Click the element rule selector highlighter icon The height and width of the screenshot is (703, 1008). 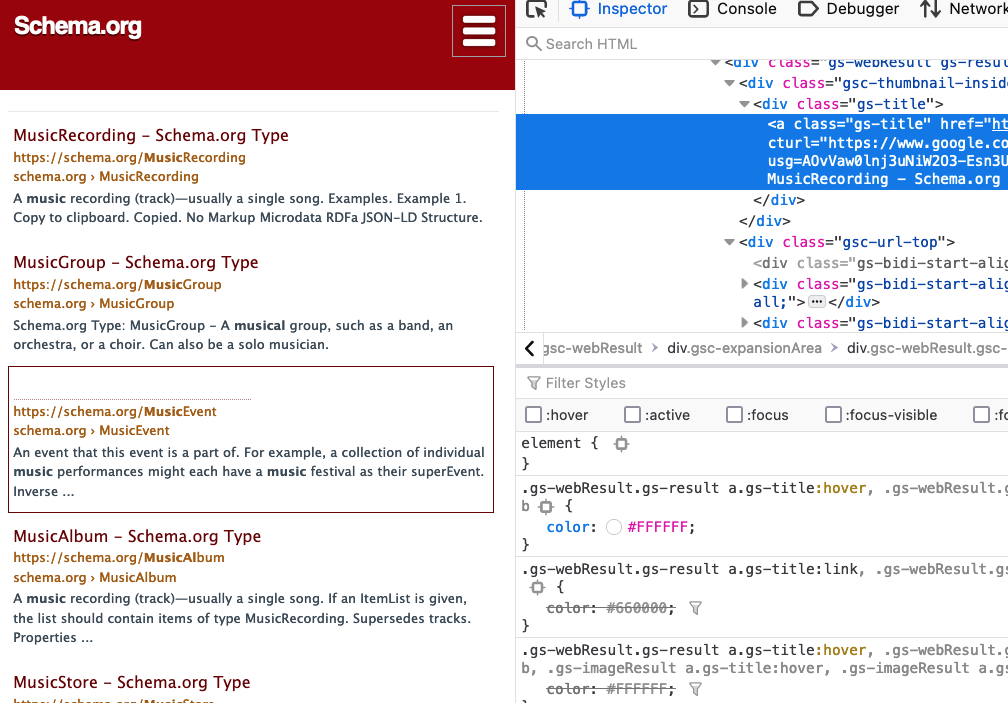pyautogui.click(x=621, y=443)
